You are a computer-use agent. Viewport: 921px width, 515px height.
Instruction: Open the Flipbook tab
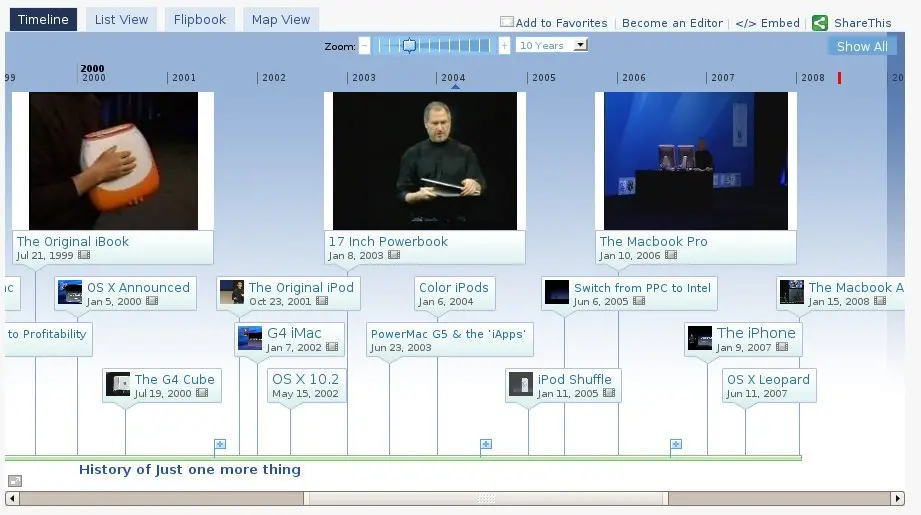tap(200, 19)
